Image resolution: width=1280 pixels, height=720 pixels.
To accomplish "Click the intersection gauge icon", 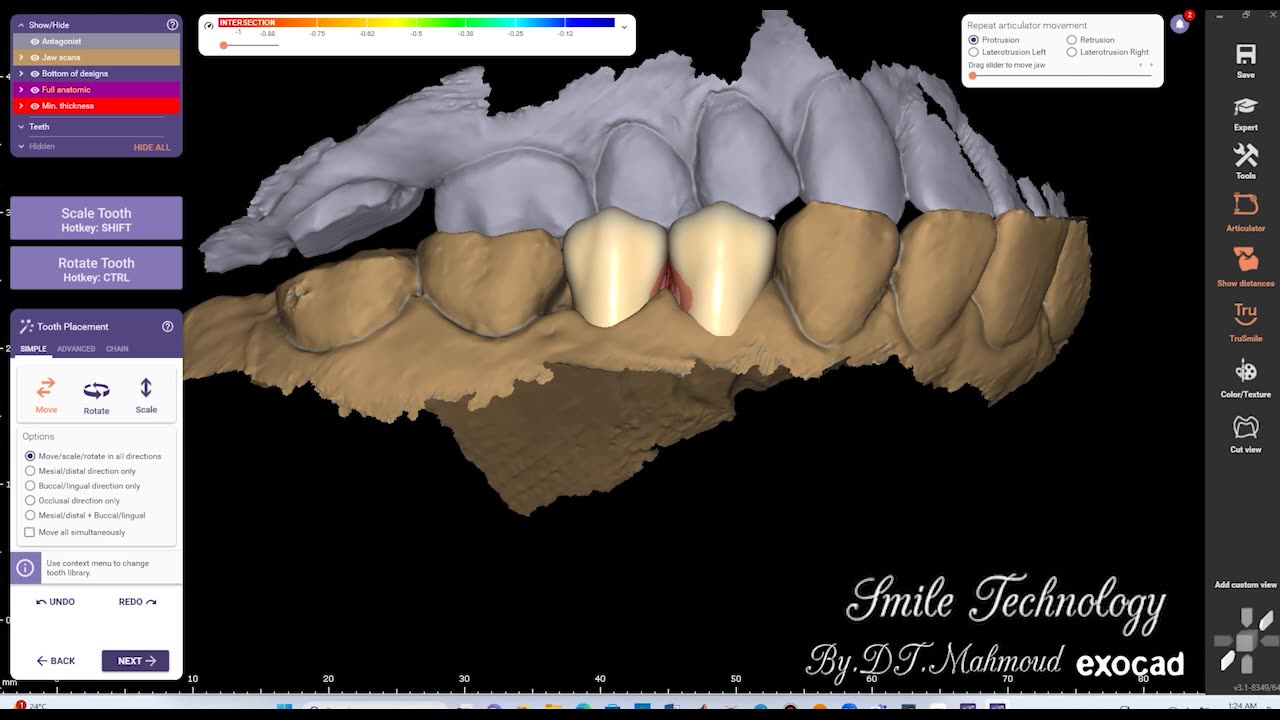I will [208, 25].
